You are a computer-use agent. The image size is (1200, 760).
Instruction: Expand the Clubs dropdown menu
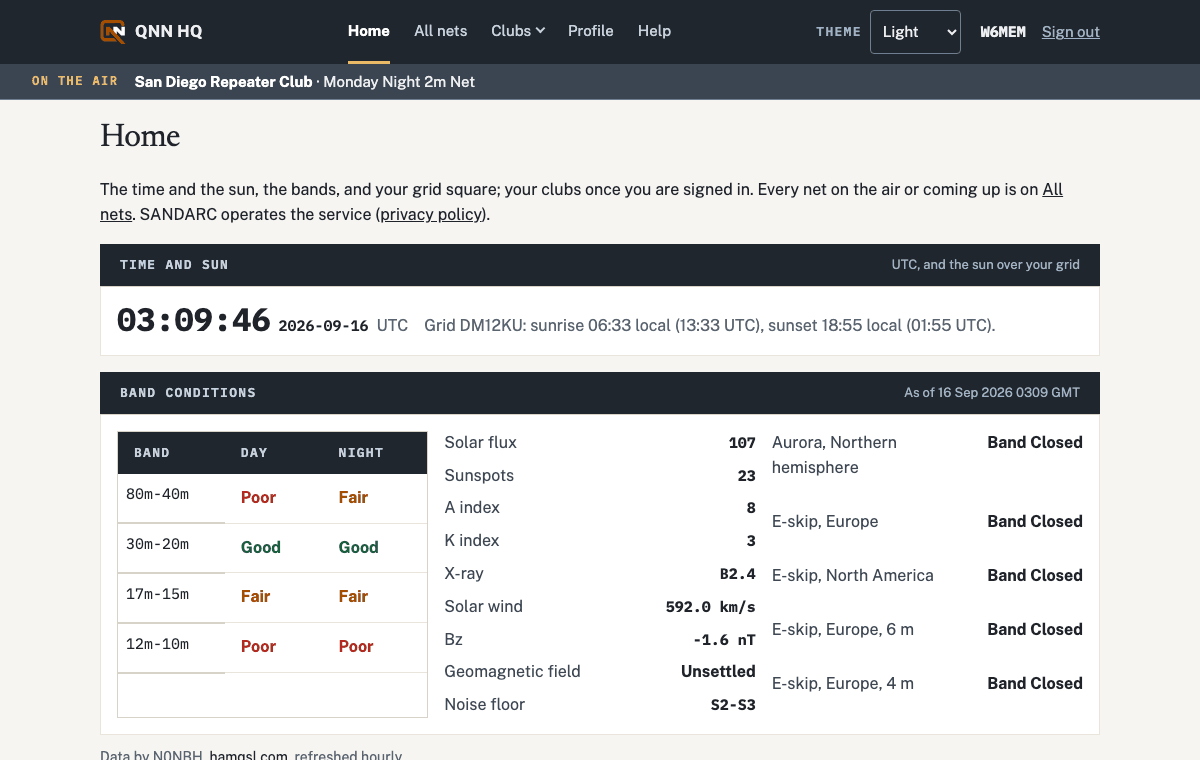click(x=518, y=31)
